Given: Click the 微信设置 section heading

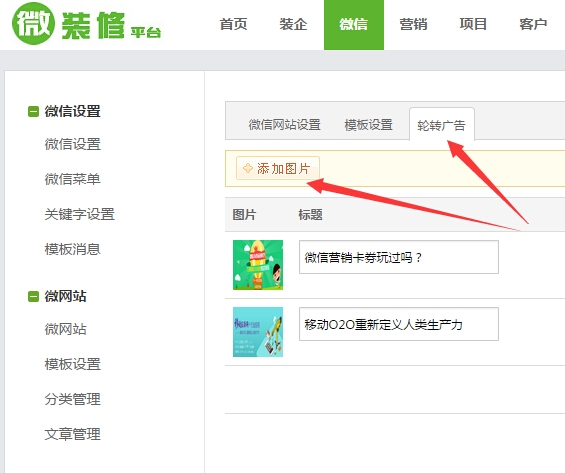Looking at the screenshot, I should [72, 111].
